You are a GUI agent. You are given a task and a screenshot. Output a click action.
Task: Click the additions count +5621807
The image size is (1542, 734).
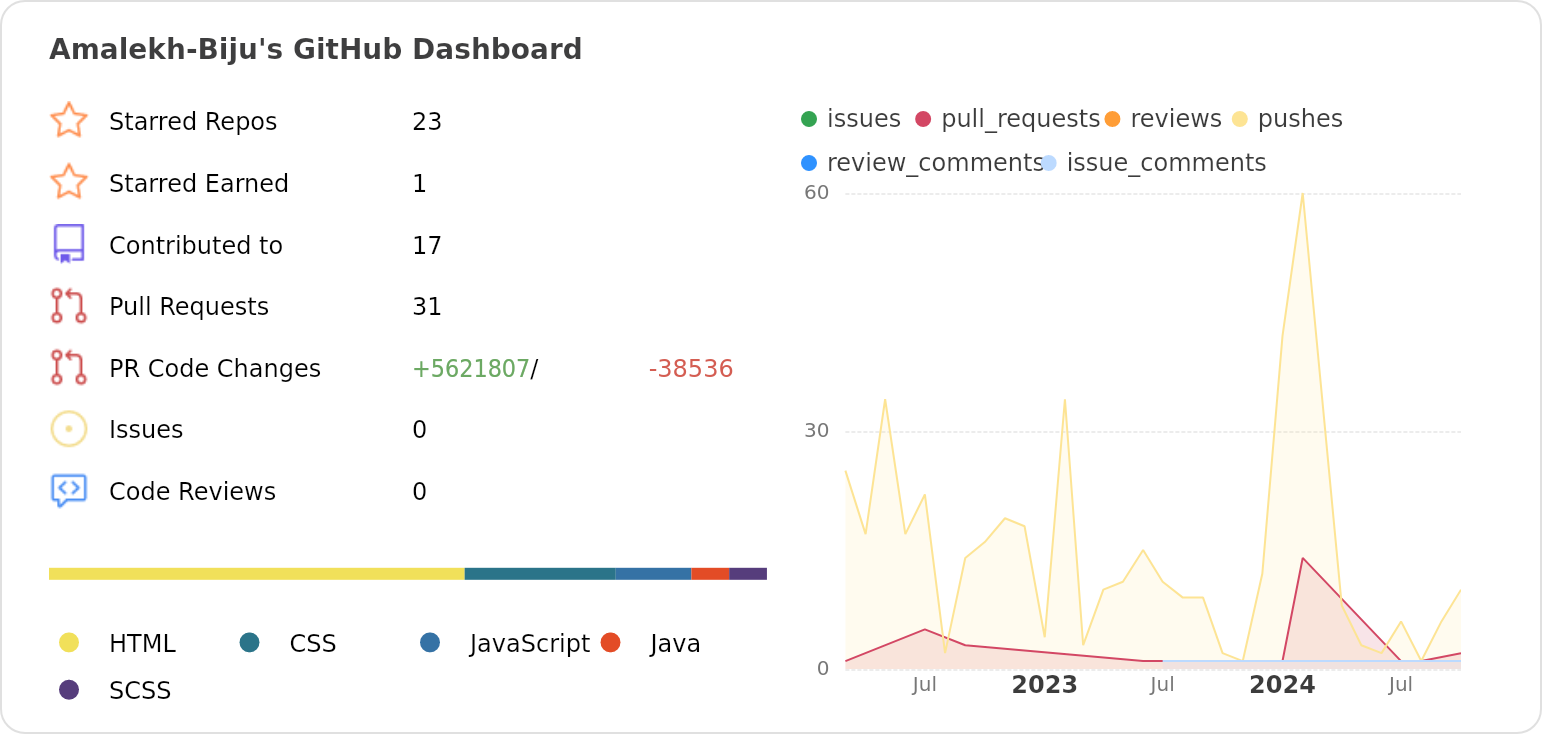click(471, 369)
